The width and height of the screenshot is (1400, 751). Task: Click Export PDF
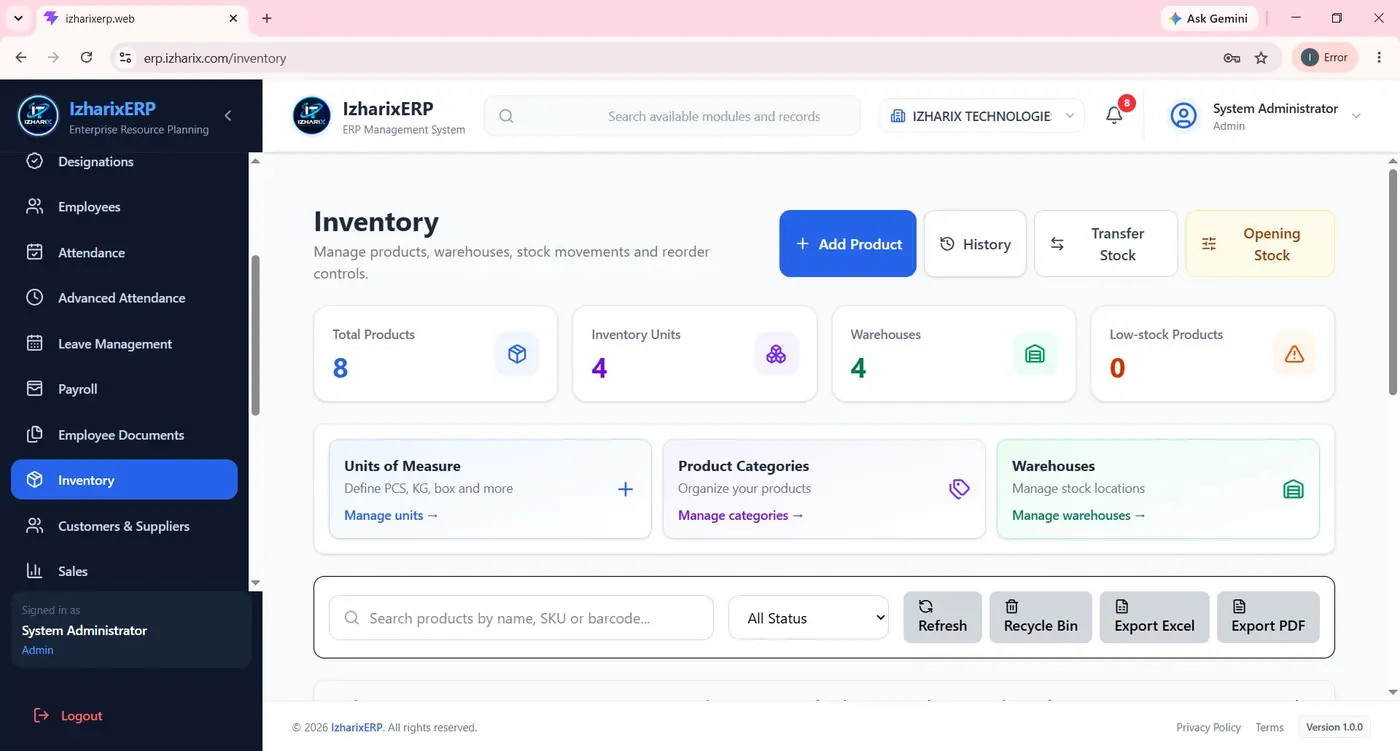coord(1268,617)
